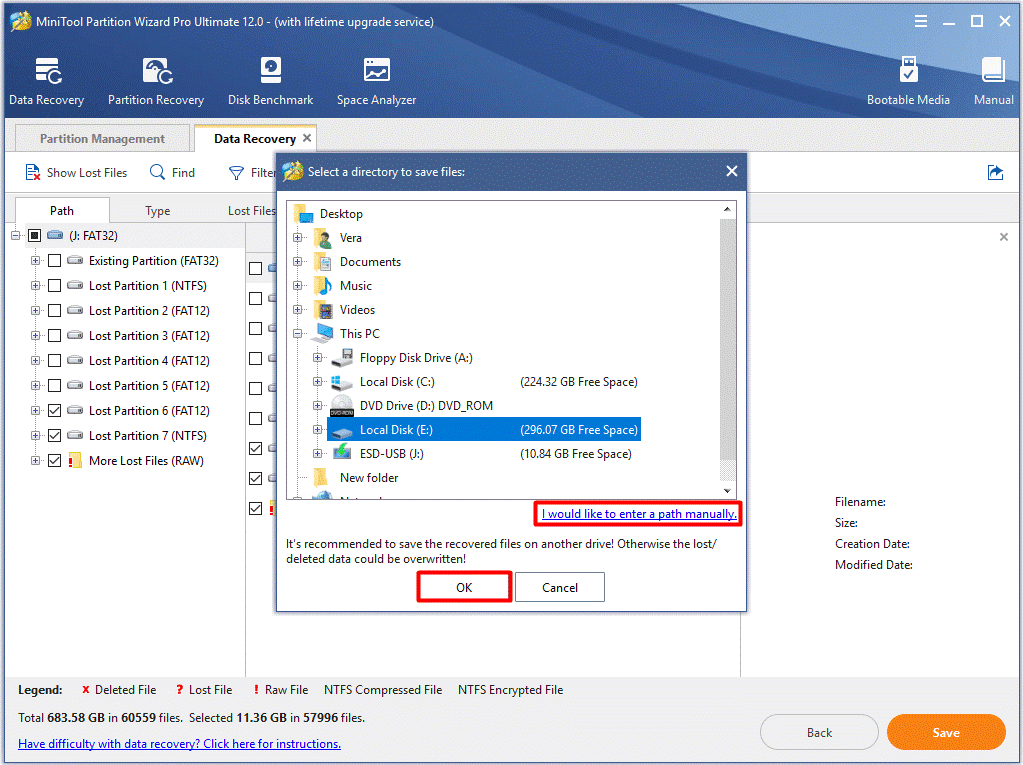Expand Lost Partition 1 (NTFS) node
1023x765 pixels.
35,286
